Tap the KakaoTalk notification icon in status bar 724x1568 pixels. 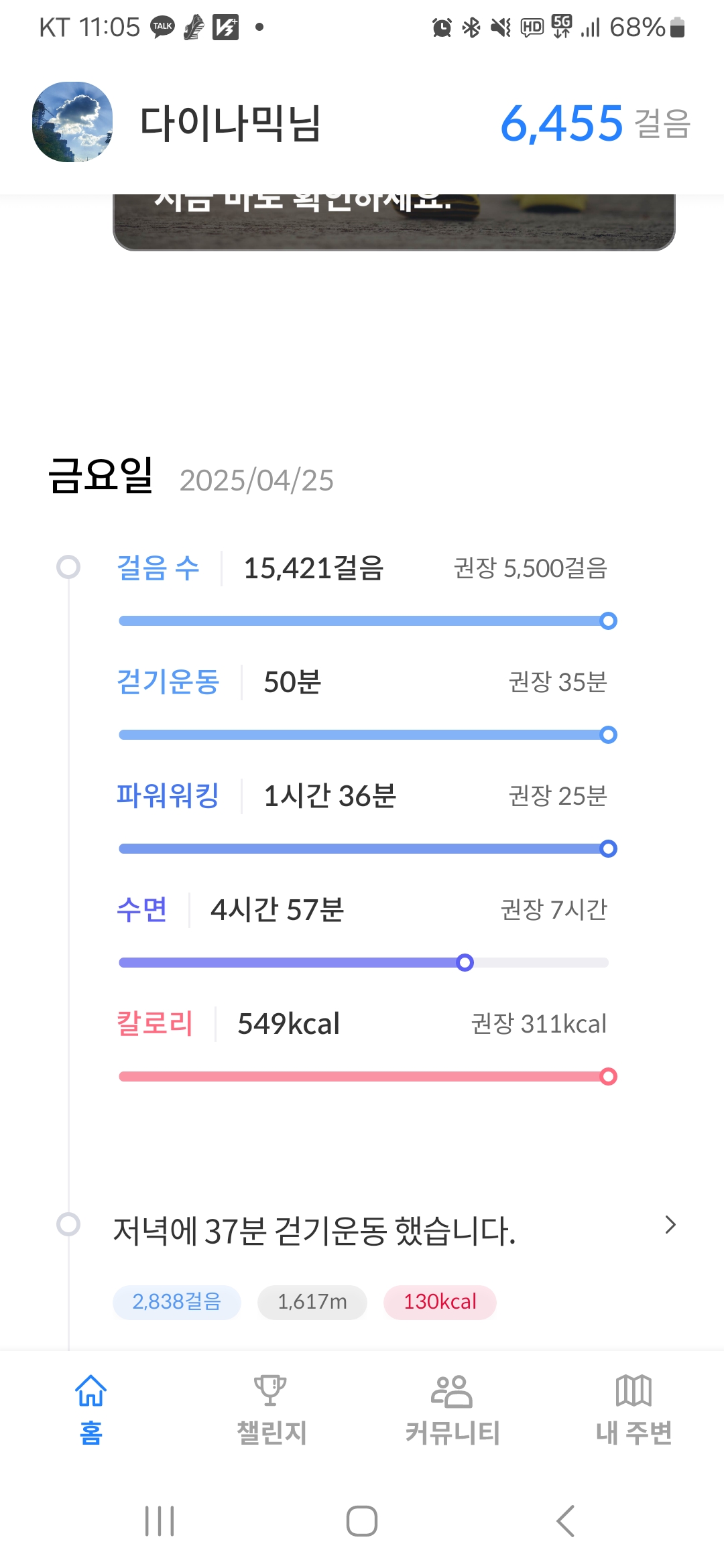[x=162, y=27]
